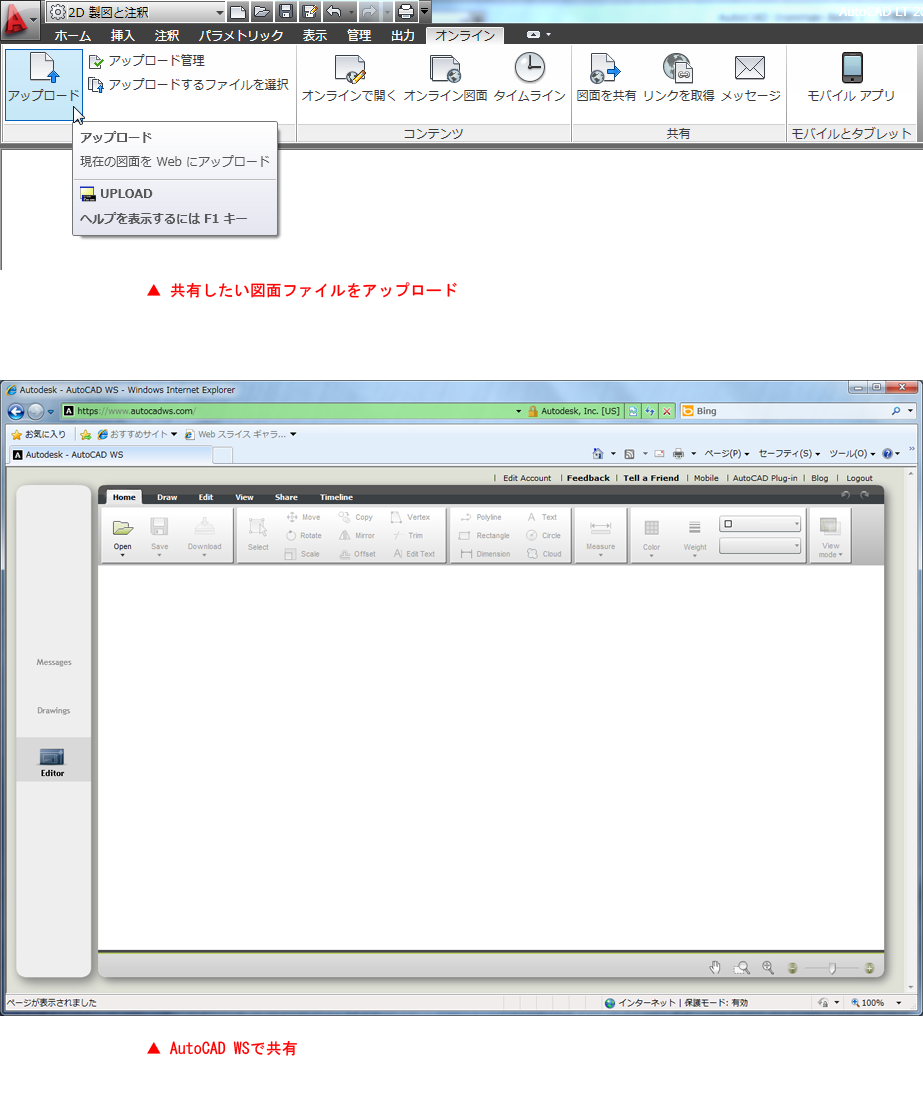Viewport: 923px width, 1094px height.
Task: Click the Logout link
Action: (859, 478)
